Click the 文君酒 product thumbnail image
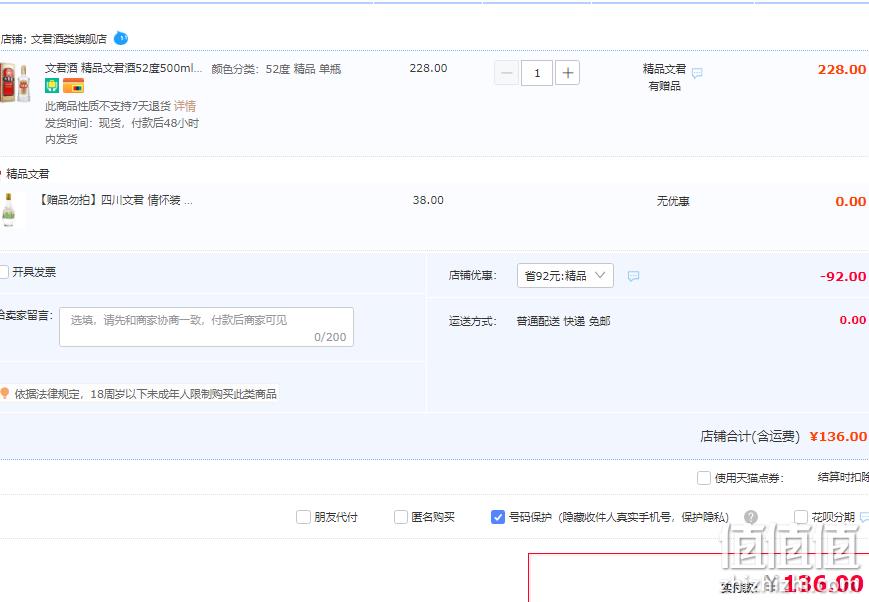This screenshot has width=869, height=602. [x=14, y=83]
